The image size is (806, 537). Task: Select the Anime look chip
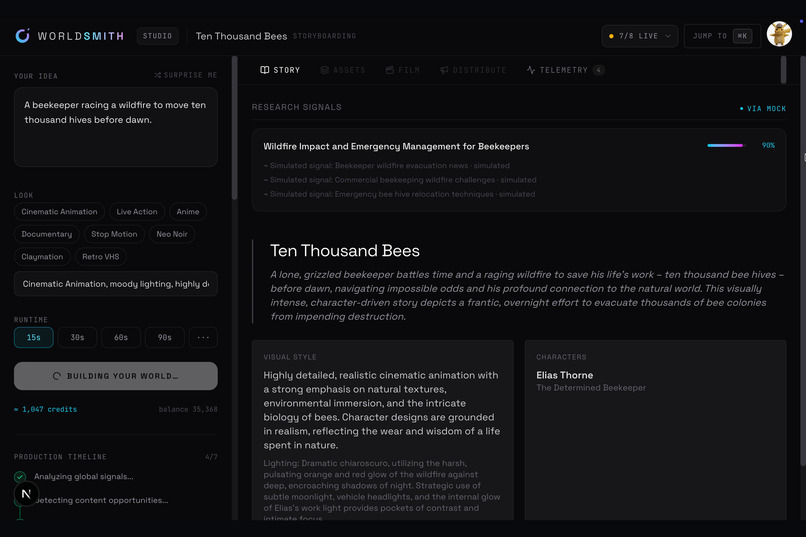click(x=188, y=212)
